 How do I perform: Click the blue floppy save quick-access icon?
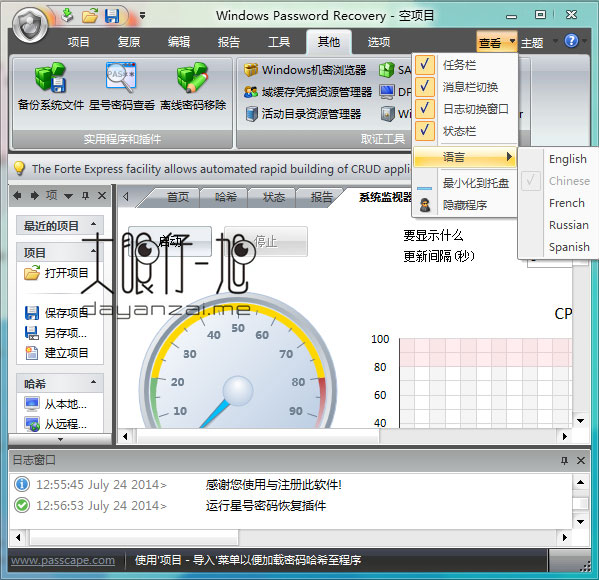coord(112,16)
